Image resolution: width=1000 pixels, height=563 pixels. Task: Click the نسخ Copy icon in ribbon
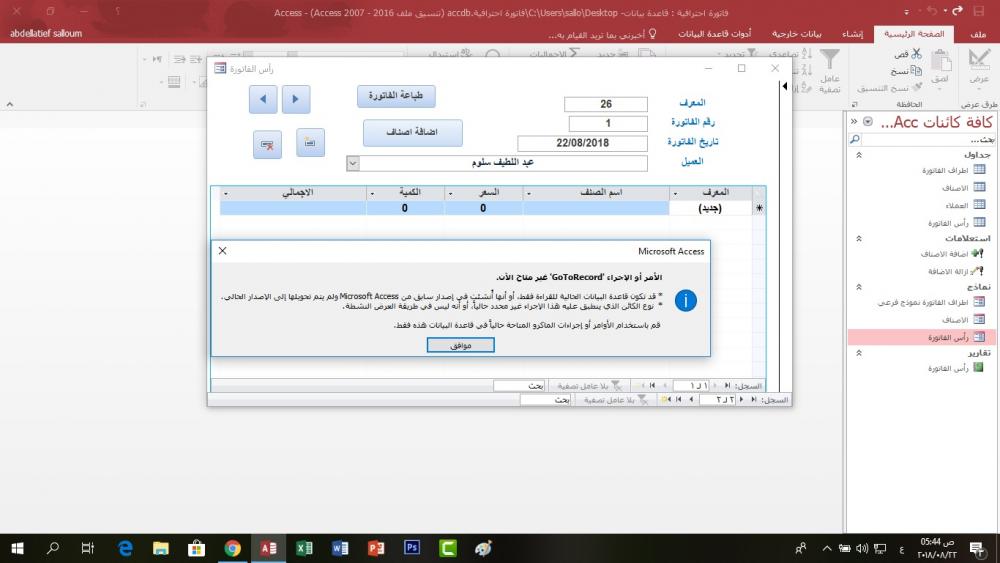click(x=916, y=71)
